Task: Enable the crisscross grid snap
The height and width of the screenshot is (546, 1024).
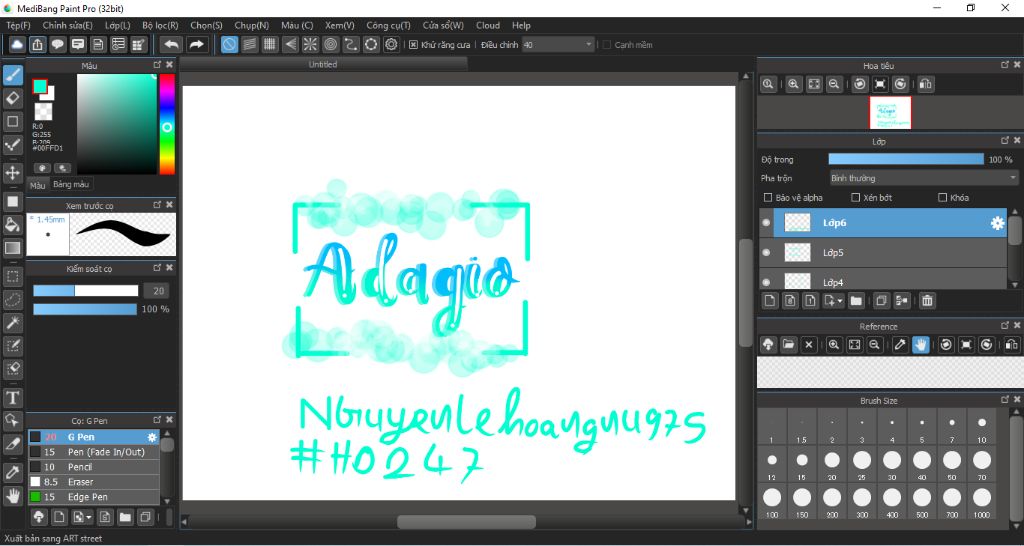Action: pyautogui.click(x=270, y=44)
